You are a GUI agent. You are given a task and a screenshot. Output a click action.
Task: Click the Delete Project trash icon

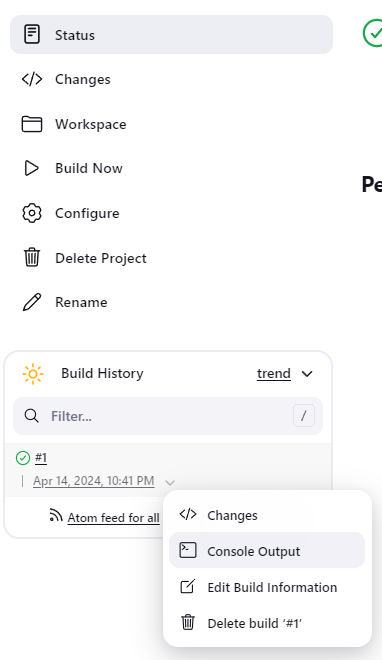point(32,258)
